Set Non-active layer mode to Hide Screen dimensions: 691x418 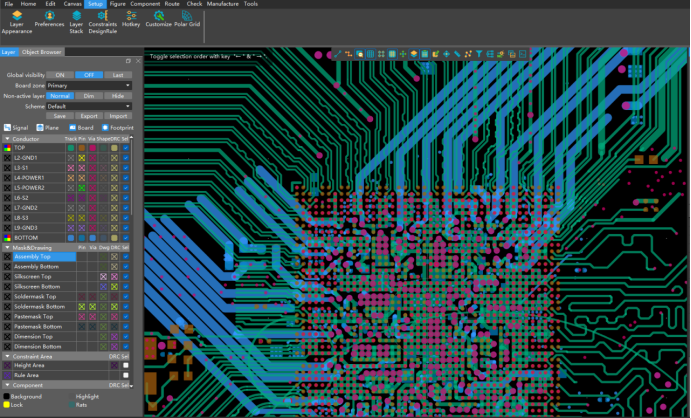[x=118, y=96]
